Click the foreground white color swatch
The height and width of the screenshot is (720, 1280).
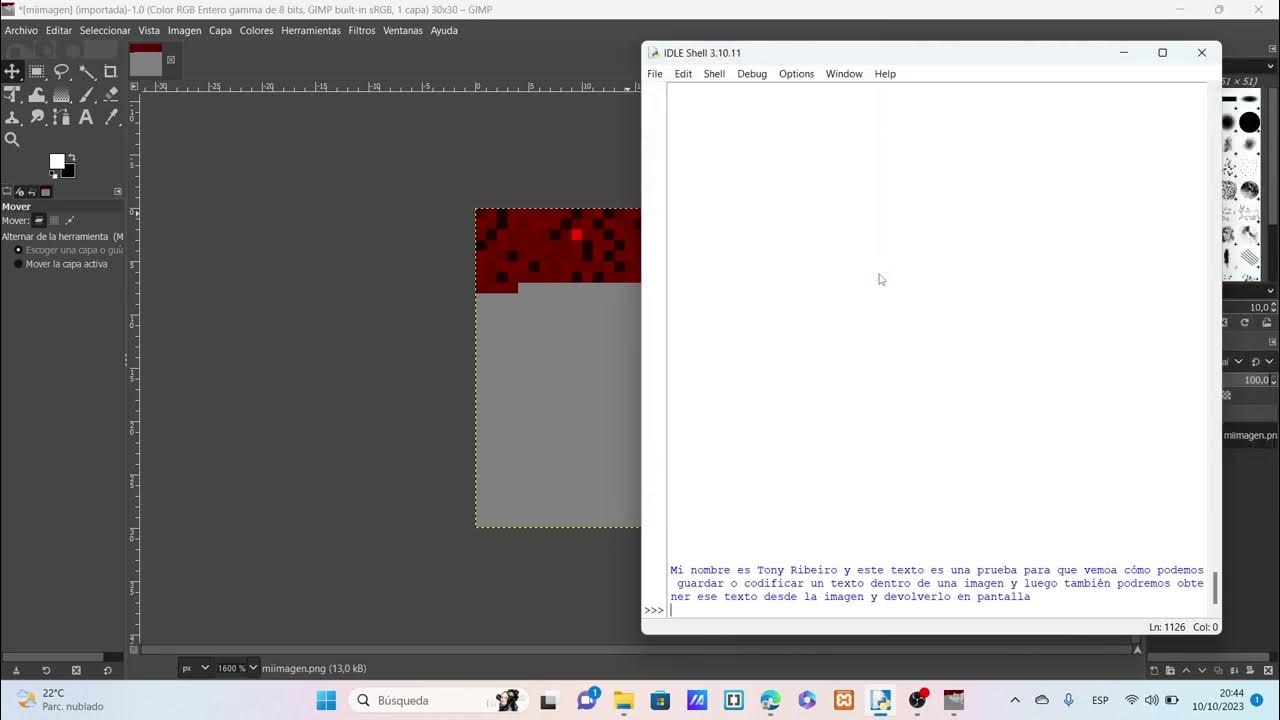tap(57, 161)
